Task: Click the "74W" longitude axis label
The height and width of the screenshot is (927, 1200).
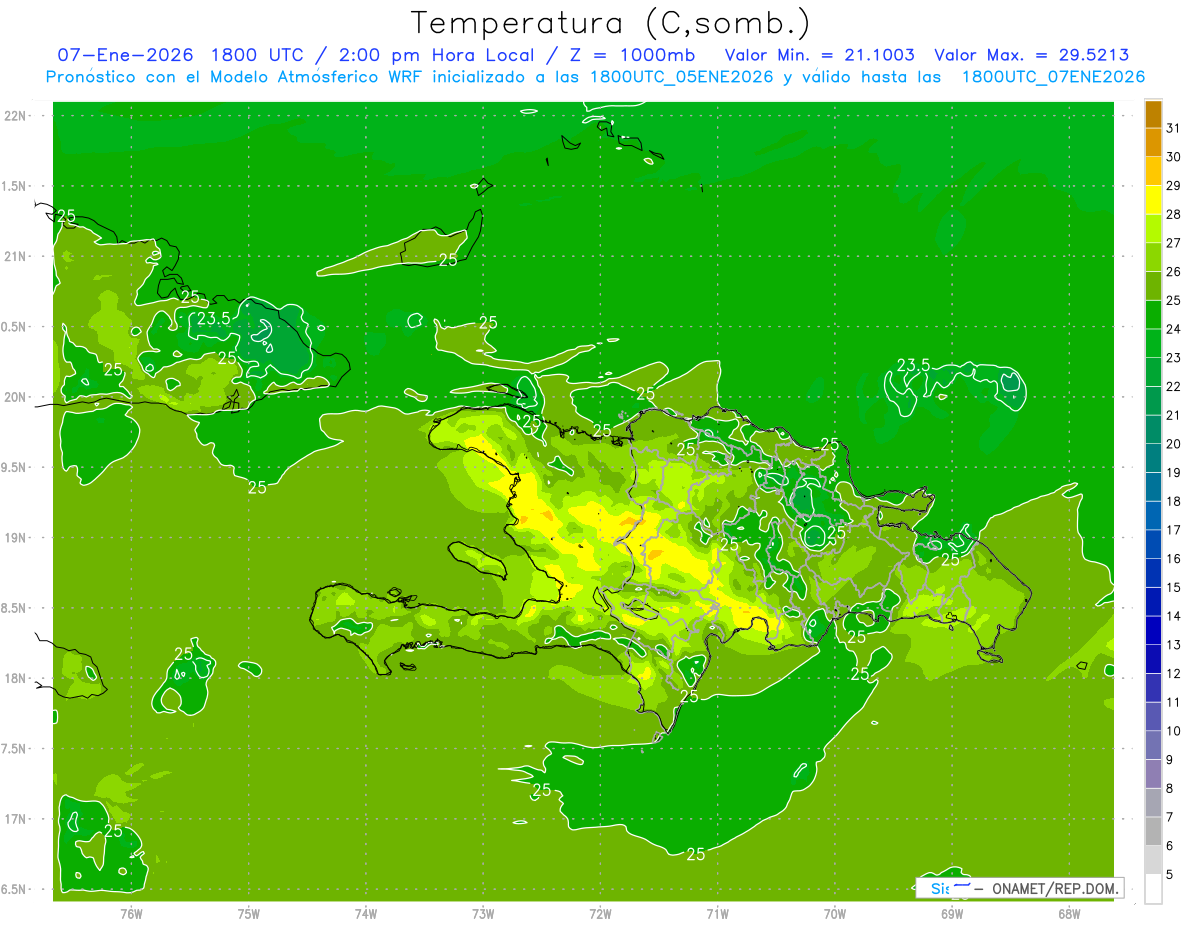Action: point(366,913)
